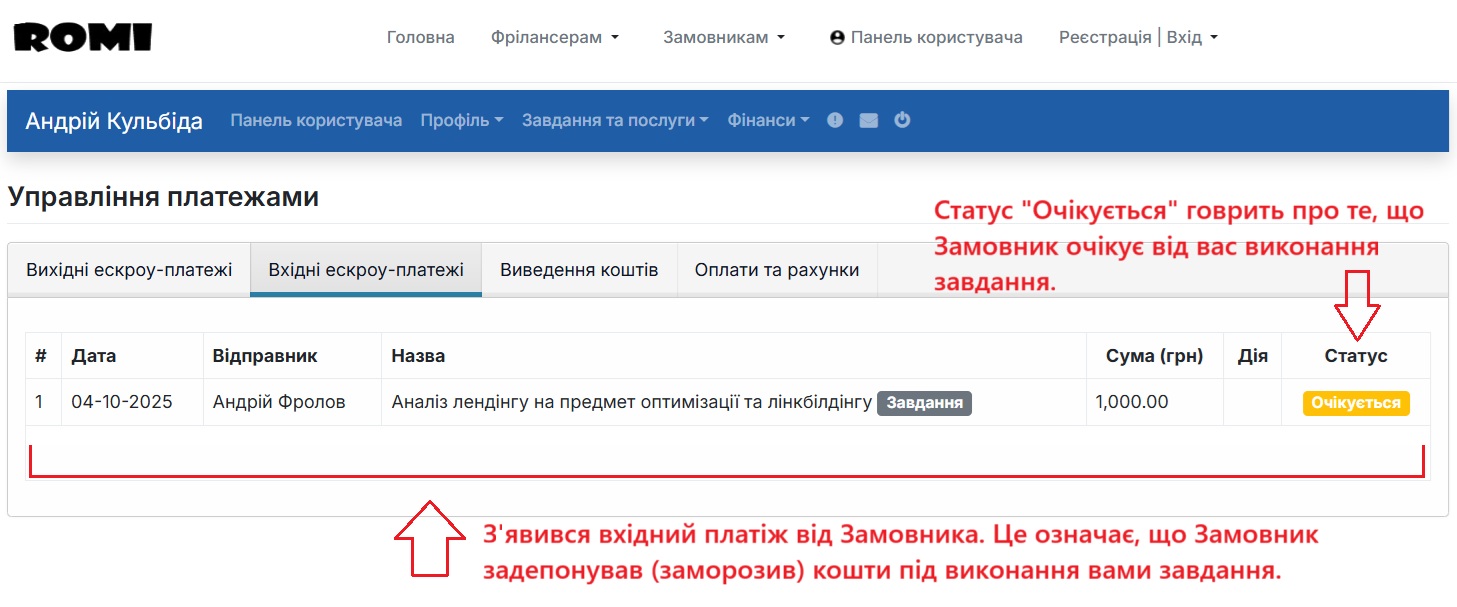The image size is (1457, 607).
Task: Open notifications via the exclamation icon
Action: [834, 120]
